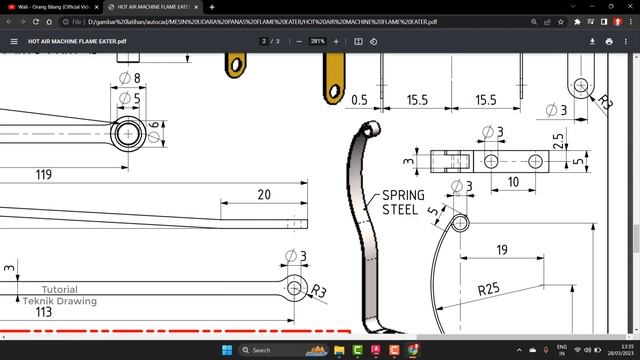Open the browser home page
This screenshot has width=640, height=360.
coord(49,22)
